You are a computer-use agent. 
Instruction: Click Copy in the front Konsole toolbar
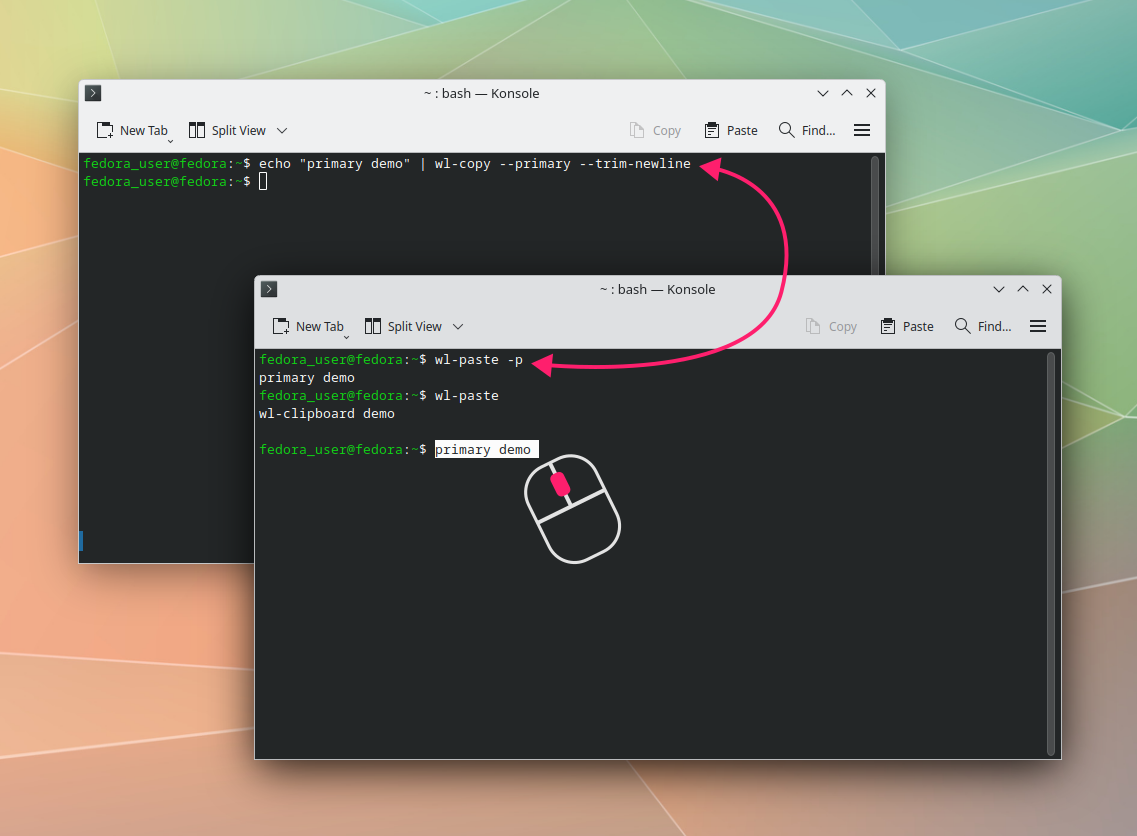click(x=832, y=326)
